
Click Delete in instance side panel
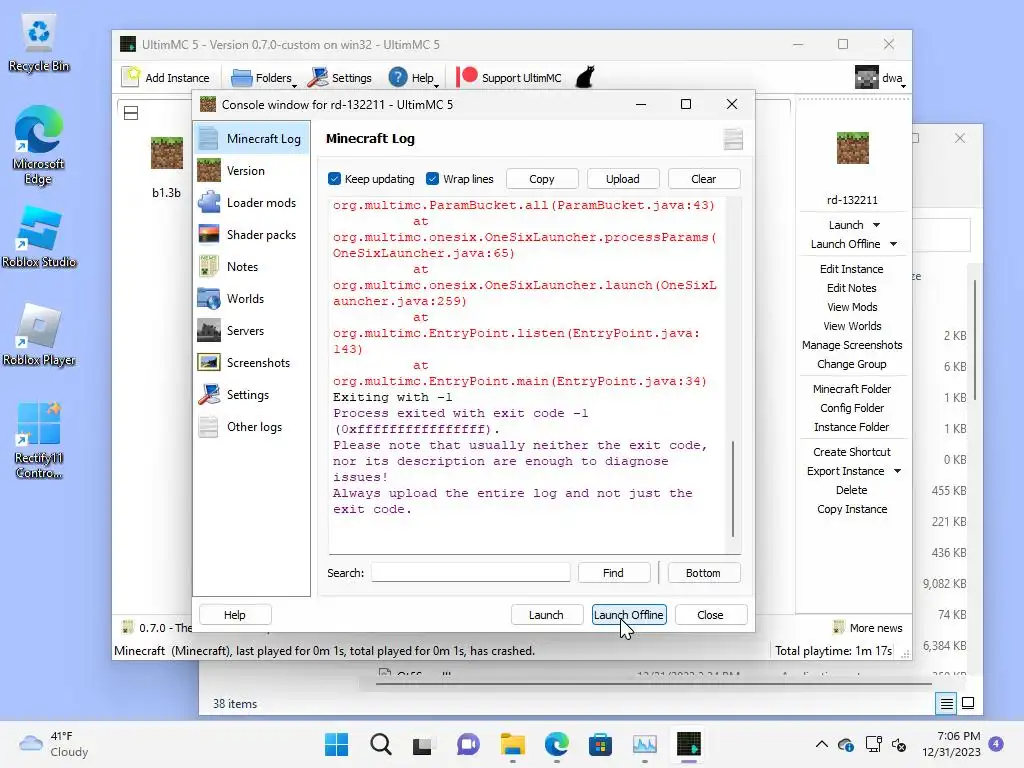pos(852,490)
